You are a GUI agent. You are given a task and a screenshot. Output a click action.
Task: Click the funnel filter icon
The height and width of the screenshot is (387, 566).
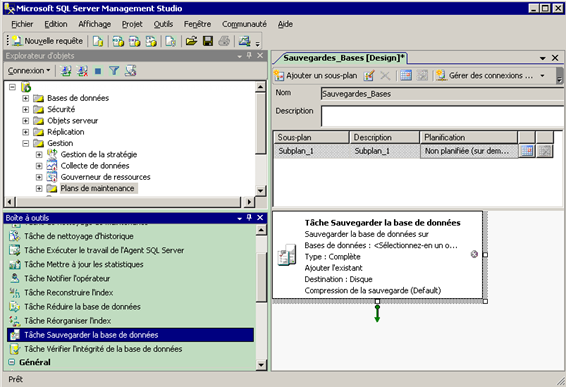pos(114,71)
